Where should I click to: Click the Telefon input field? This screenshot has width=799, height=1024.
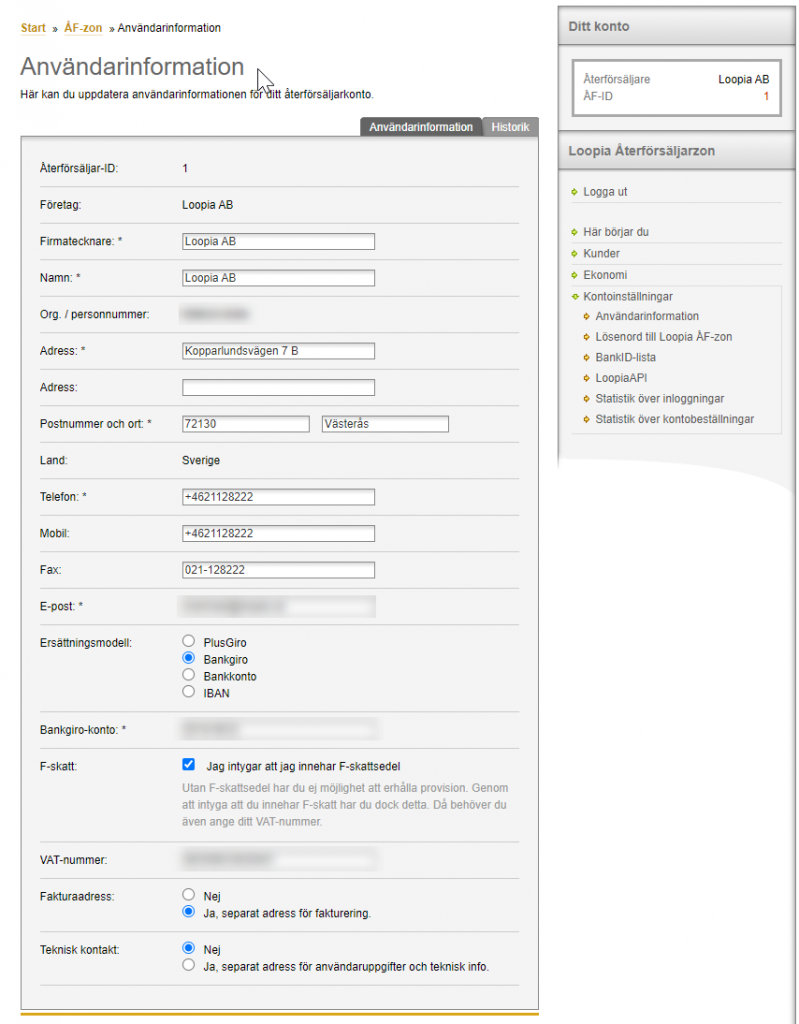(x=278, y=498)
